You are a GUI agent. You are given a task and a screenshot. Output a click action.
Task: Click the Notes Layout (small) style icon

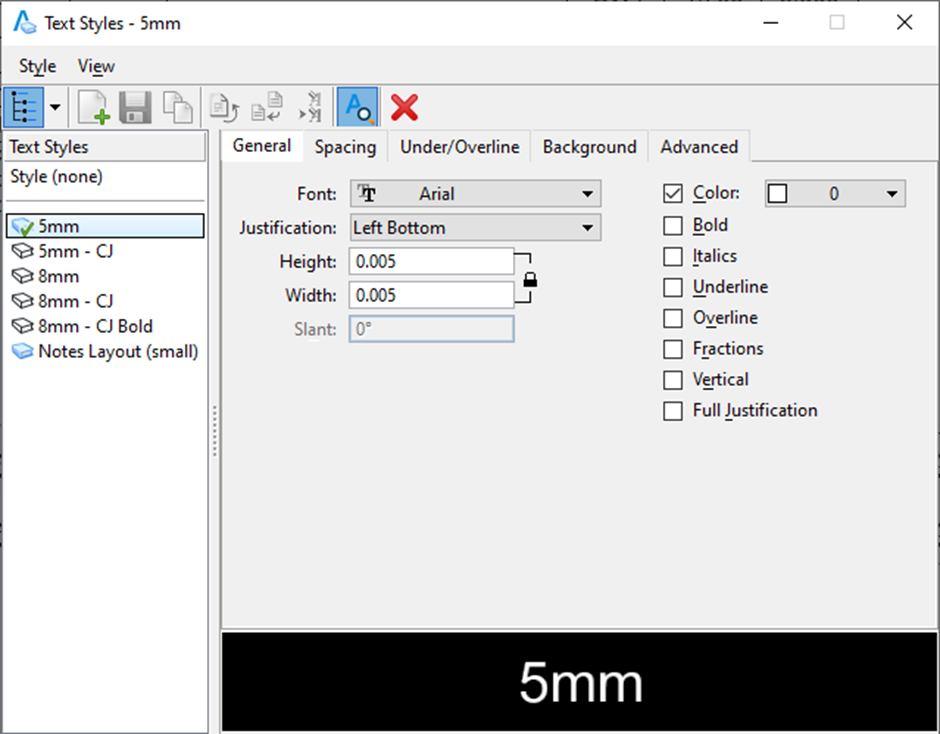pos(23,351)
